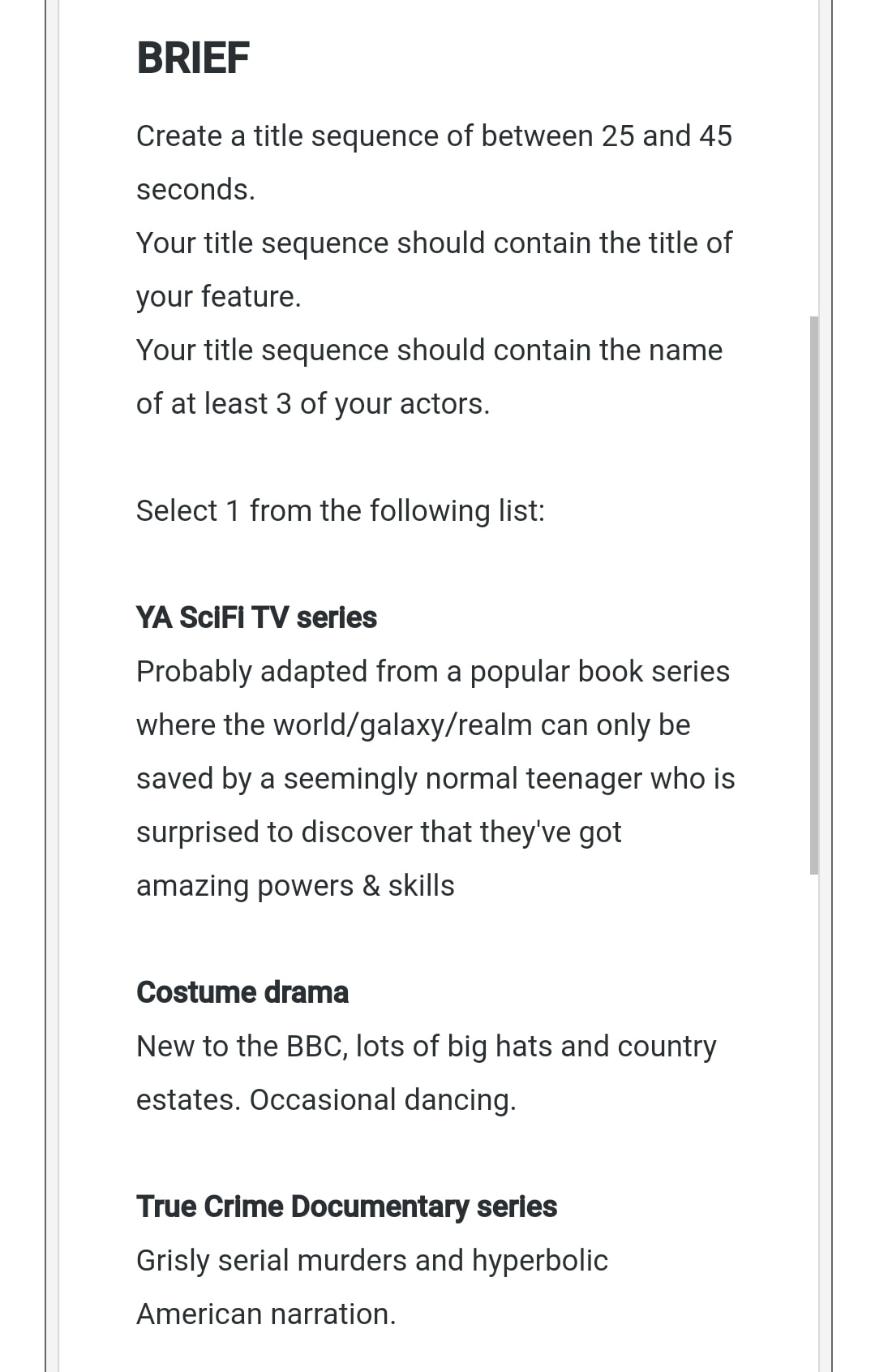
Task: Click the True Crime Documentary series heading
Action: (x=346, y=1206)
